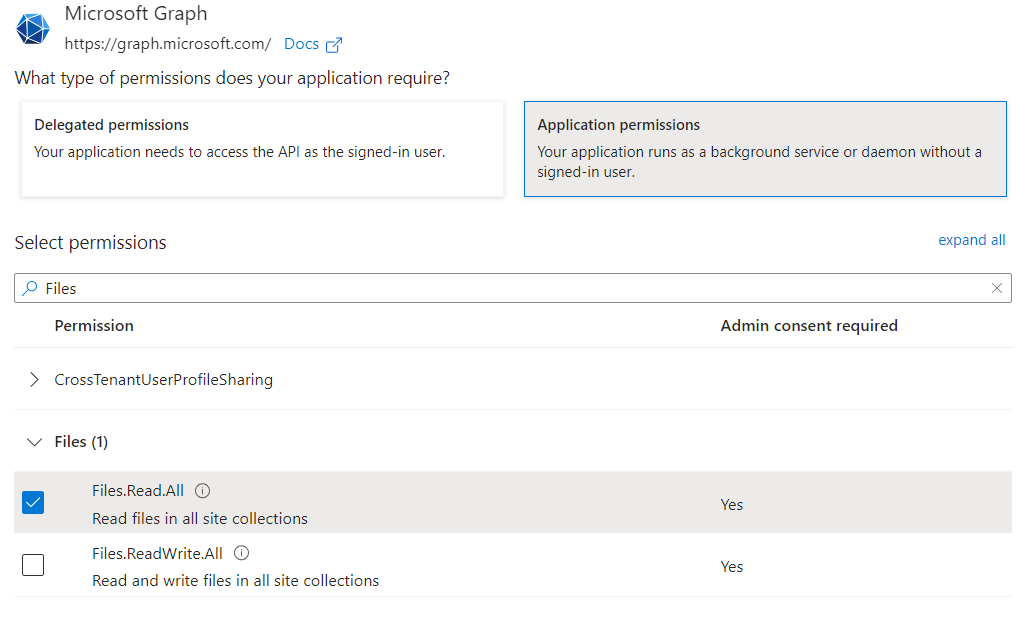Screen dimensions: 1032x617
Task: Click the Select permissions heading
Action: click(91, 243)
